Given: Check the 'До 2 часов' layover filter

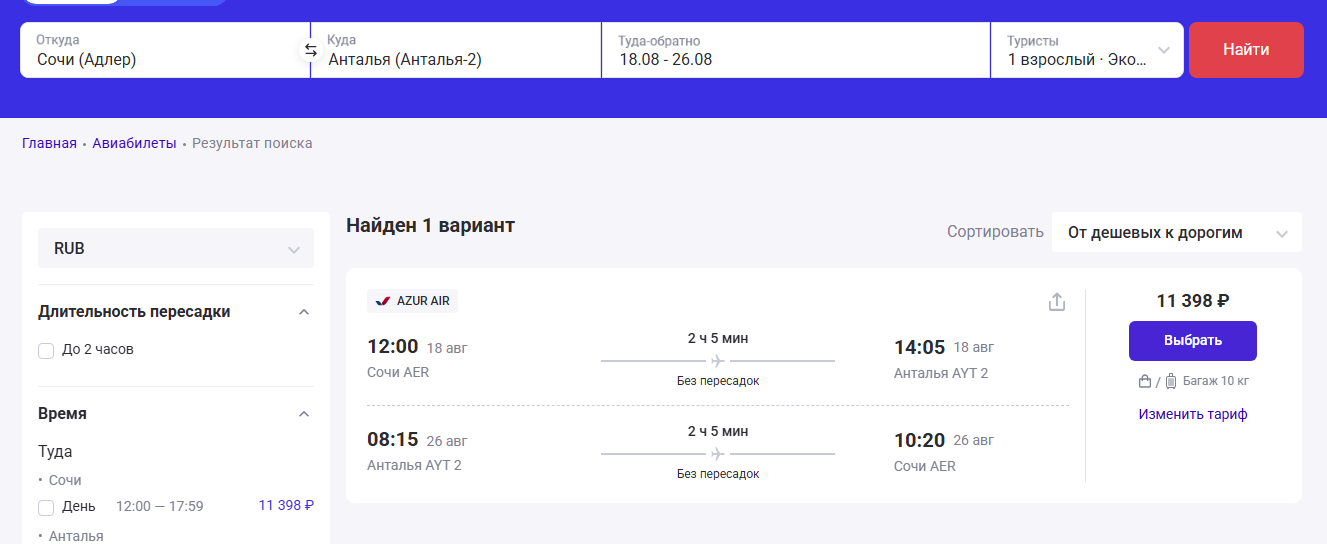Looking at the screenshot, I should pos(46,350).
